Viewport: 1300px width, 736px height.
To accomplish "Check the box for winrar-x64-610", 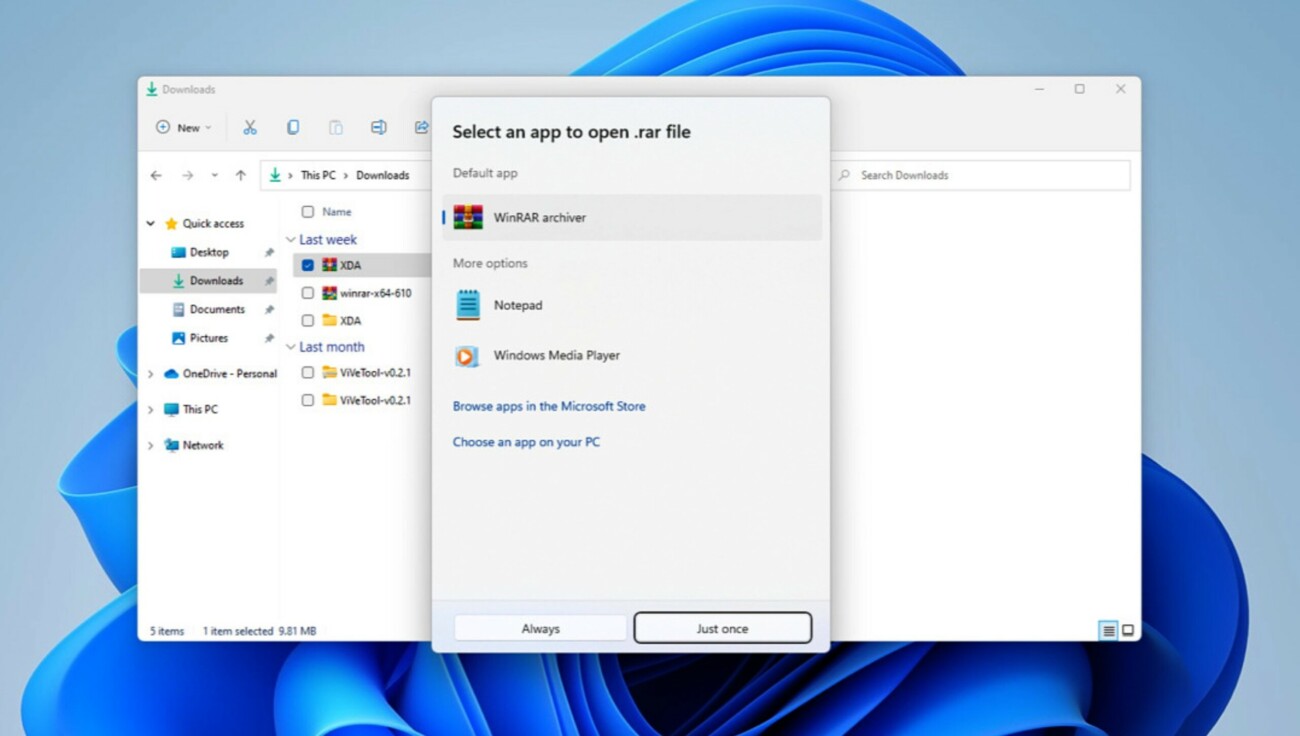I will [308, 293].
